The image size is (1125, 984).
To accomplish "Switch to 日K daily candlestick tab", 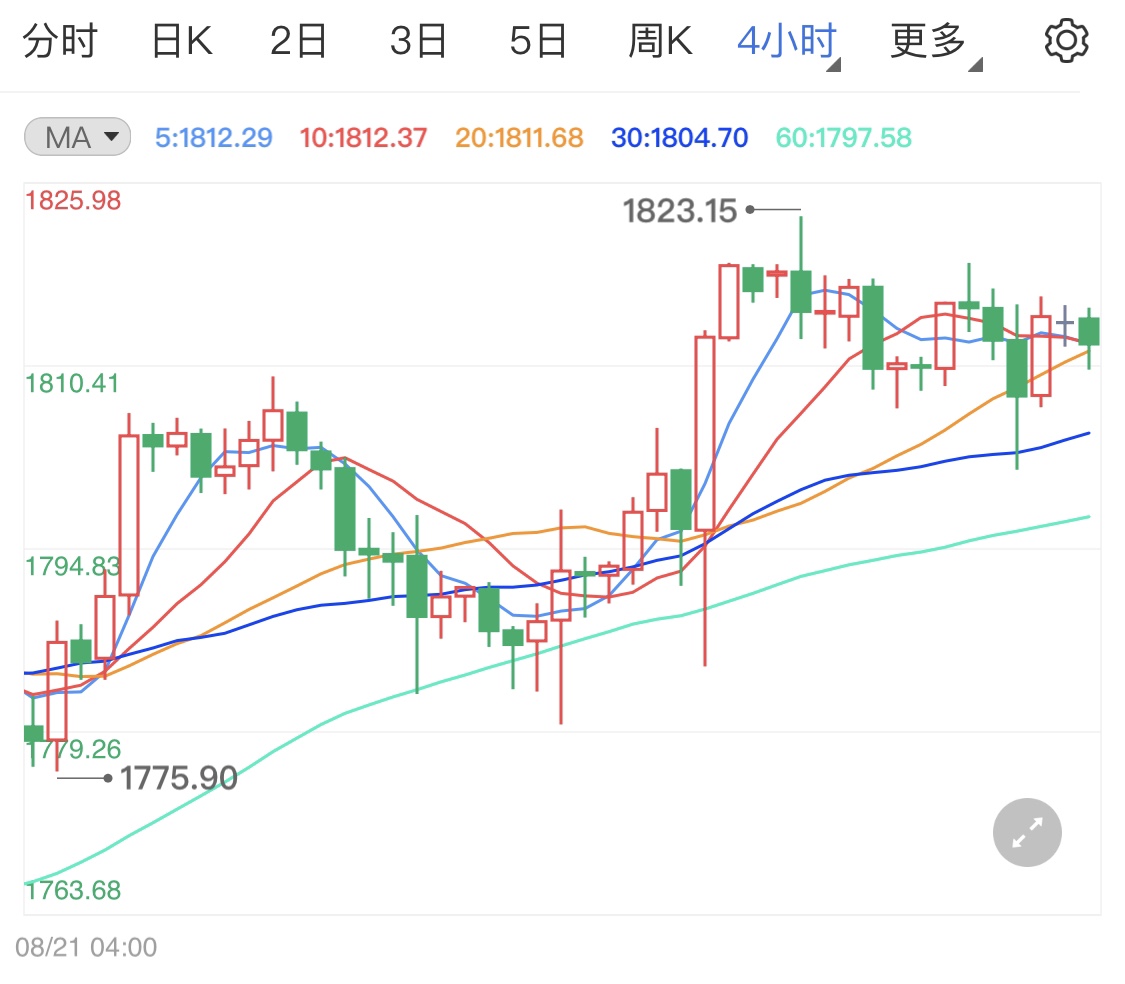I will (x=182, y=41).
